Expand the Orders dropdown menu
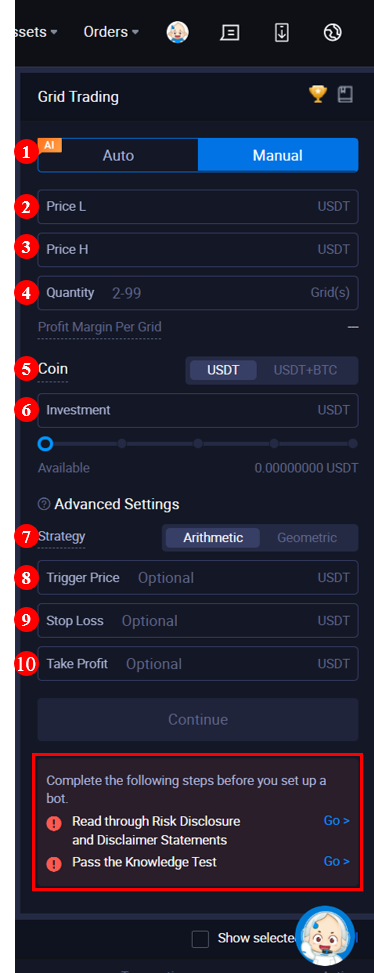 [111, 32]
